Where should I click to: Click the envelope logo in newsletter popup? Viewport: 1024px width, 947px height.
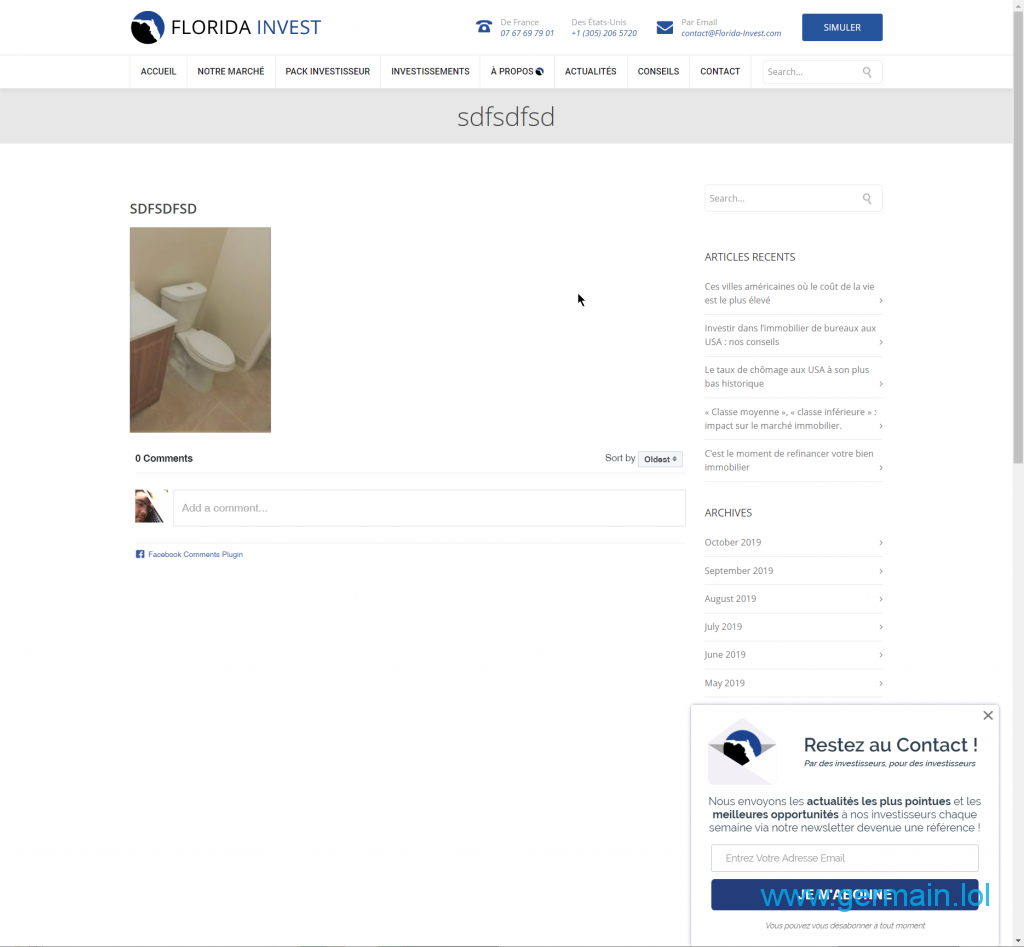coord(743,750)
